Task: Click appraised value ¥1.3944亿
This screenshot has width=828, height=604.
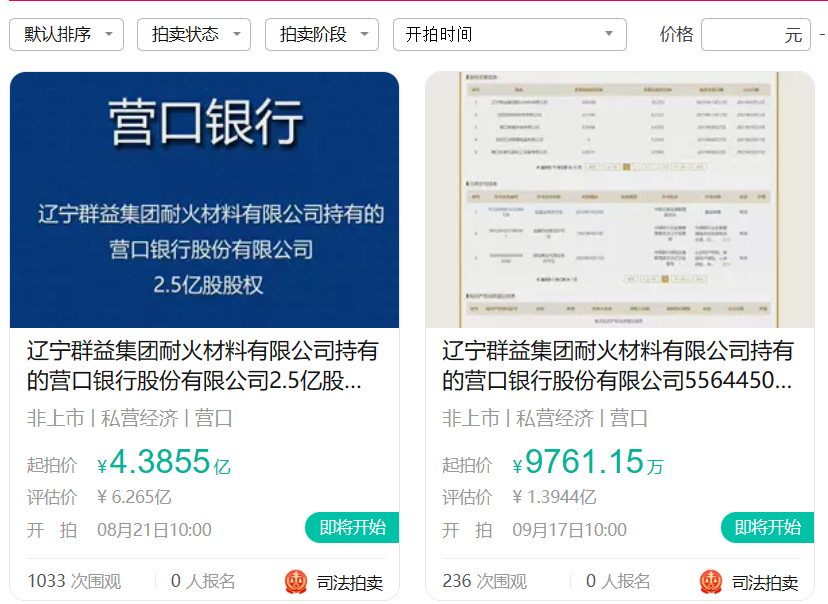Action: 554,497
